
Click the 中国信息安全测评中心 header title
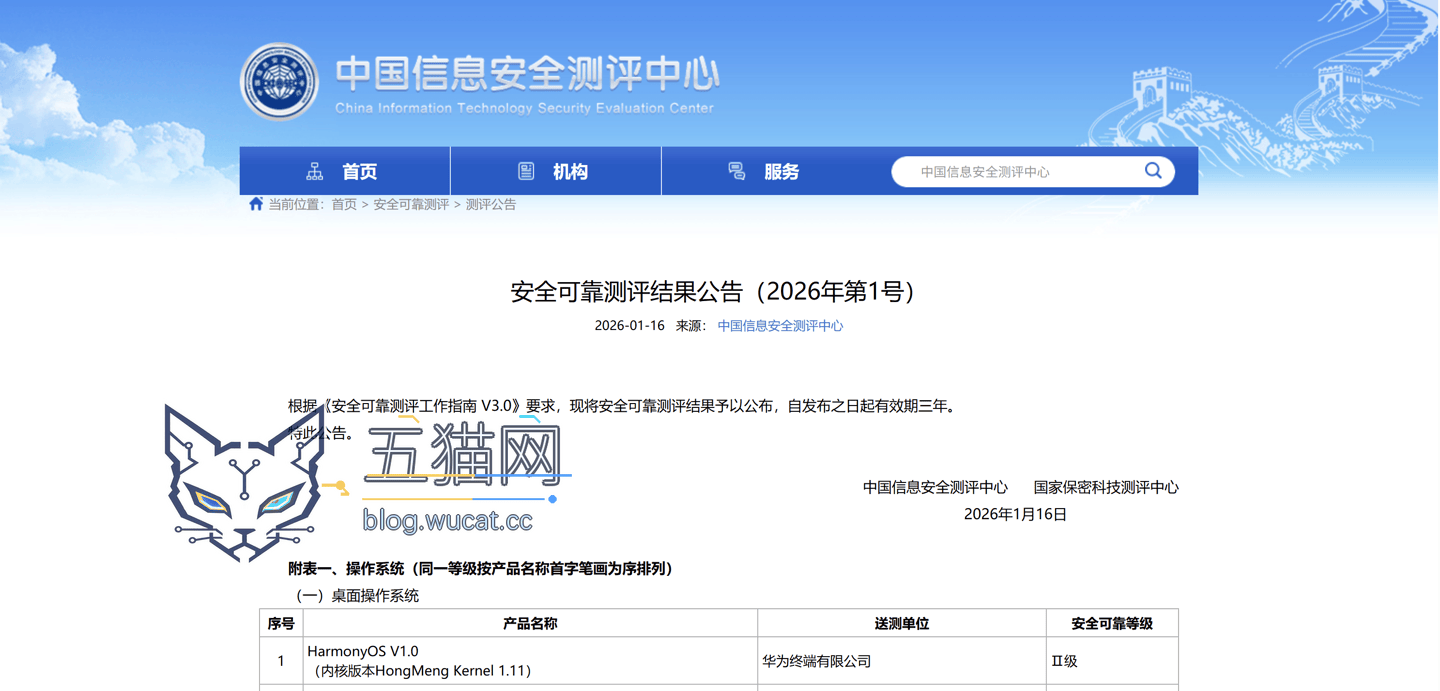(527, 73)
